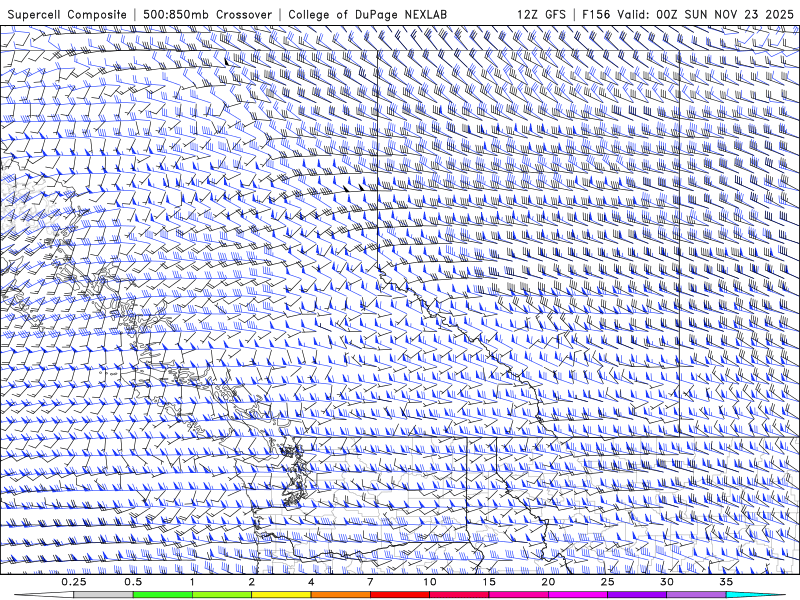Click the red 7–10 colorbar segment
The image size is (800, 600).
click(x=399, y=595)
